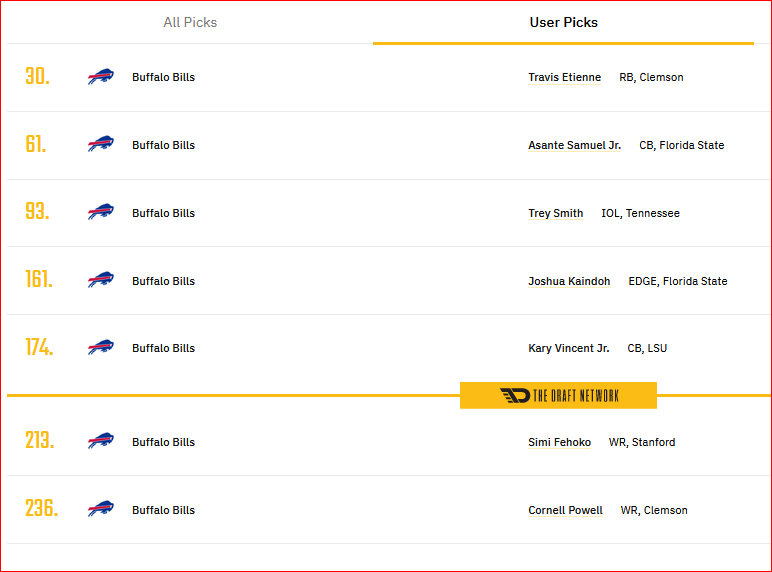This screenshot has height=572, width=772.
Task: Open Simi Fehoko player link
Action: pyautogui.click(x=559, y=442)
